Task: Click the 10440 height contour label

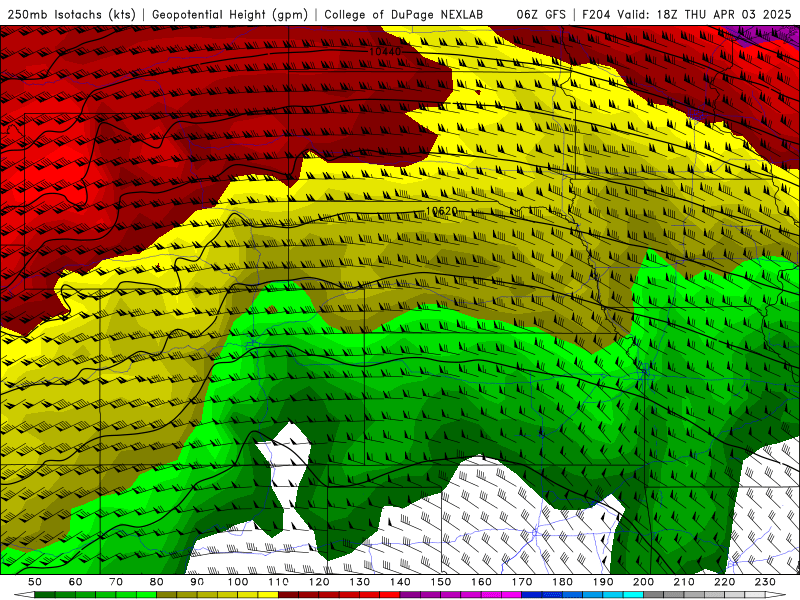Action: [385, 52]
